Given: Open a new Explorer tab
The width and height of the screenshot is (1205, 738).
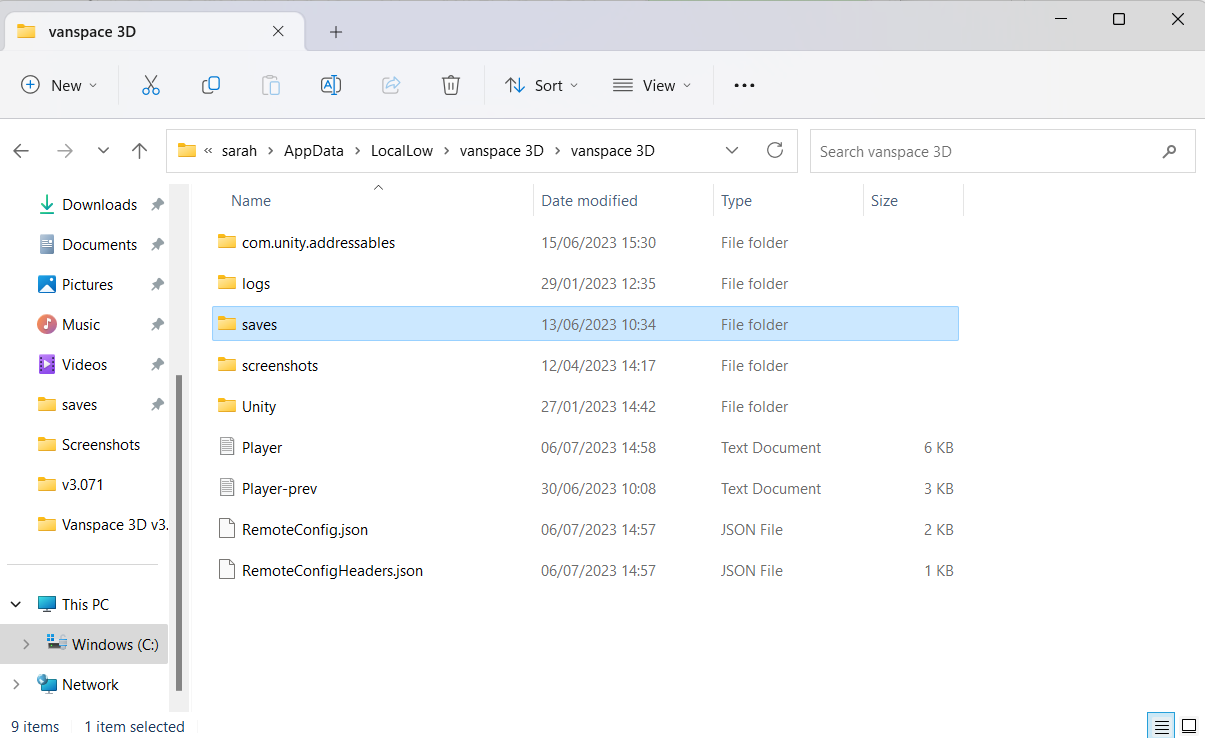Looking at the screenshot, I should pos(335,31).
